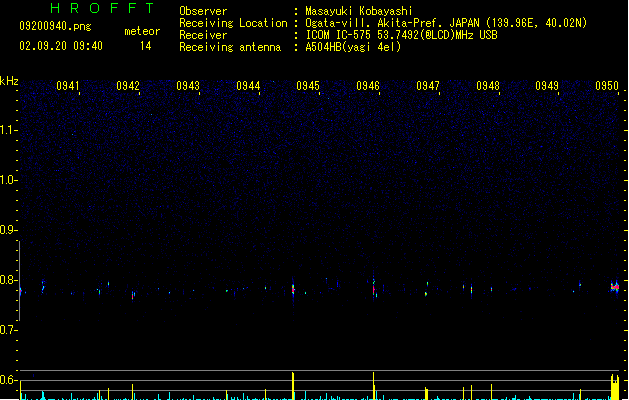Click the wide yellow intensity bar at 0950
The image size is (629, 400).
615,387
